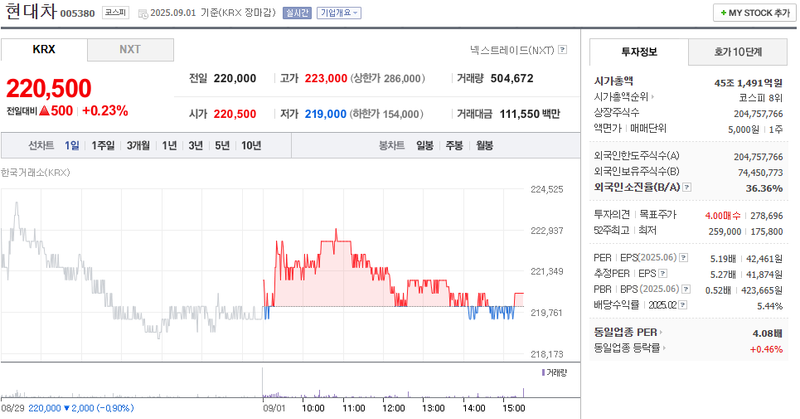Viewport: 800px width, 419px height.
Task: Click the 동일업종 등락률 value +0.46%
Action: (x=766, y=350)
